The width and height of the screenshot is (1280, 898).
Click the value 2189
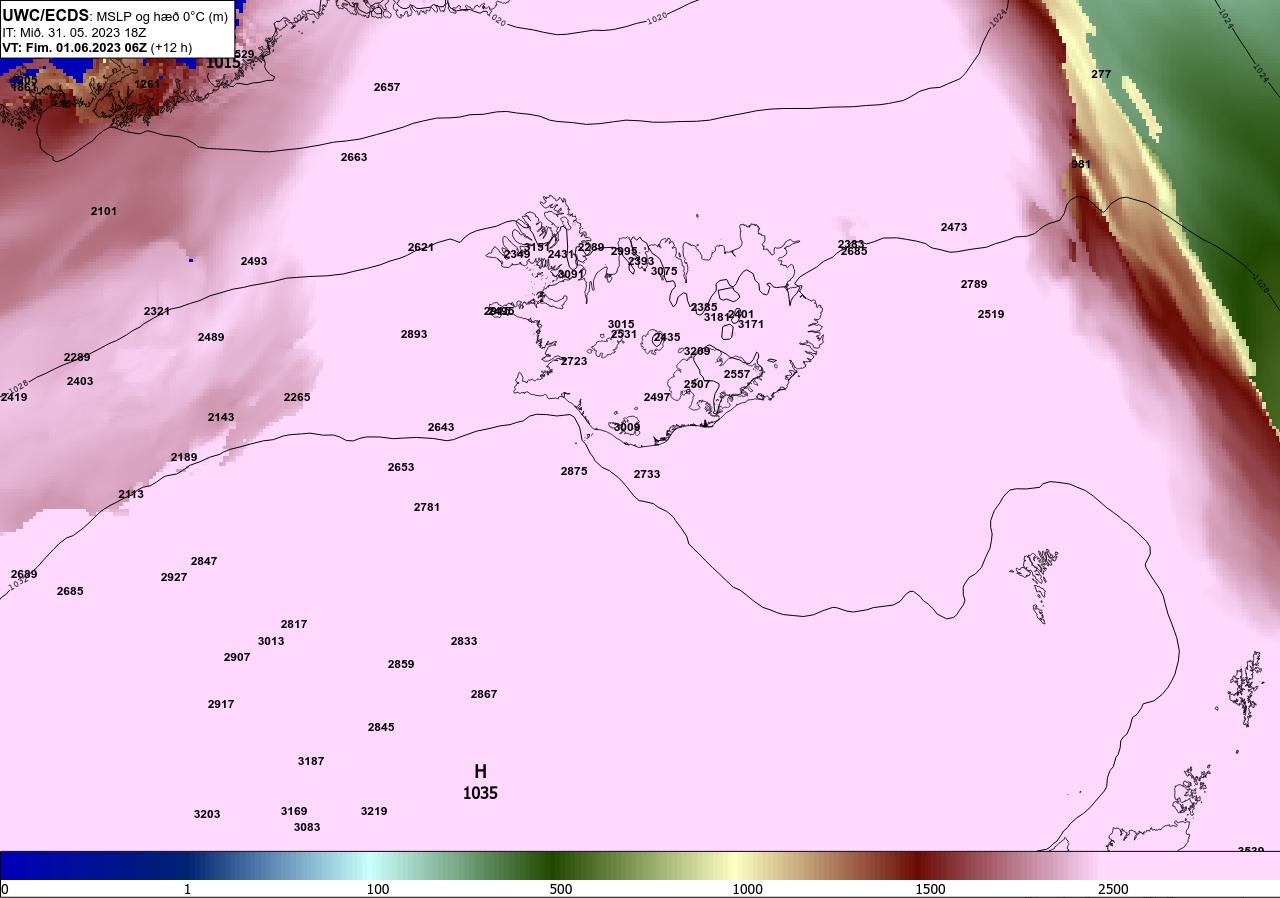click(184, 457)
